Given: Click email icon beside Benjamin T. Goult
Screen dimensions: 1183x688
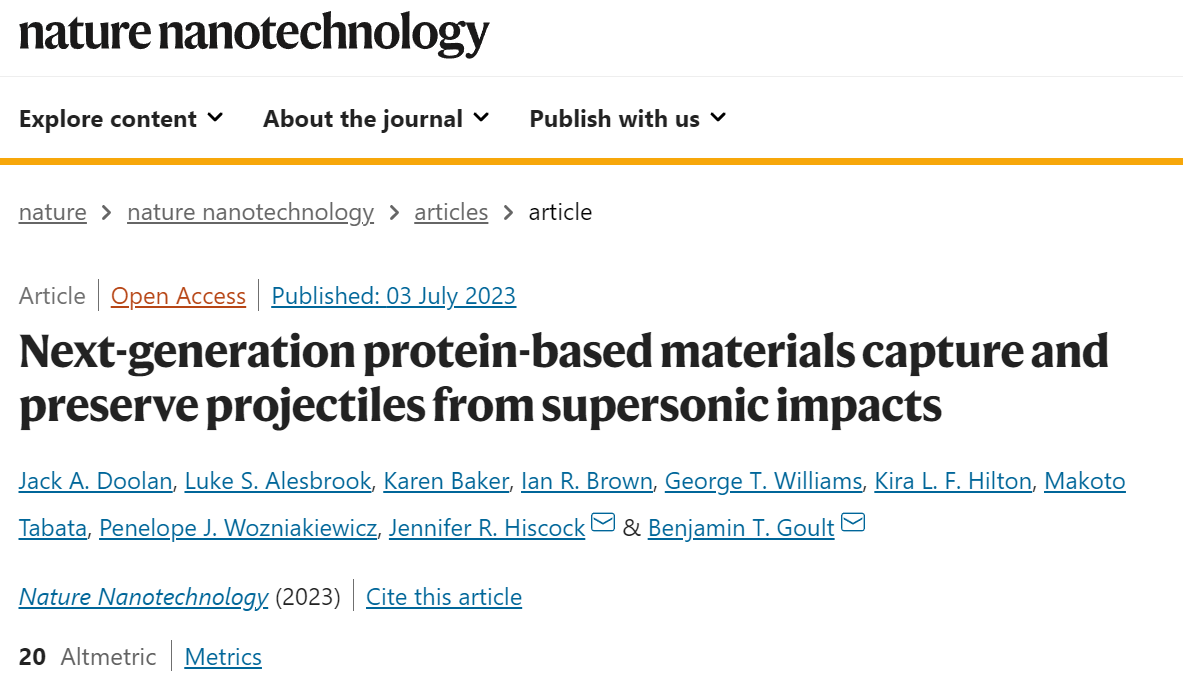Looking at the screenshot, I should (x=853, y=522).
